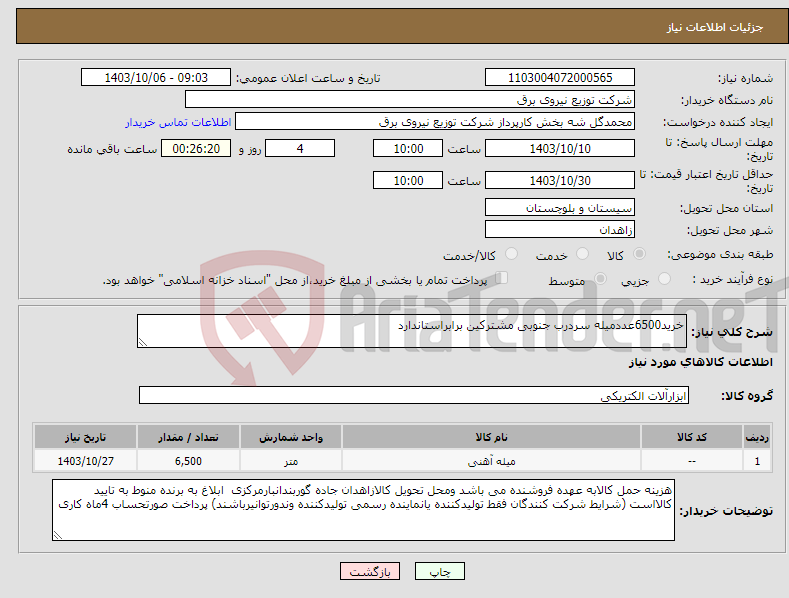Select the جزیی purchase type radio
This screenshot has height=598, width=789.
(x=664, y=278)
